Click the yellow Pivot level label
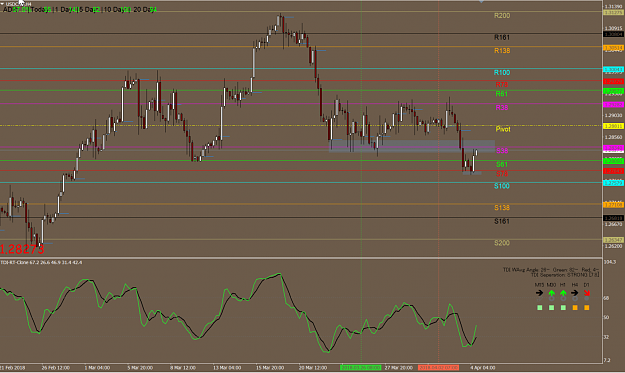Image resolution: width=625 pixels, height=373 pixels. pos(503,129)
